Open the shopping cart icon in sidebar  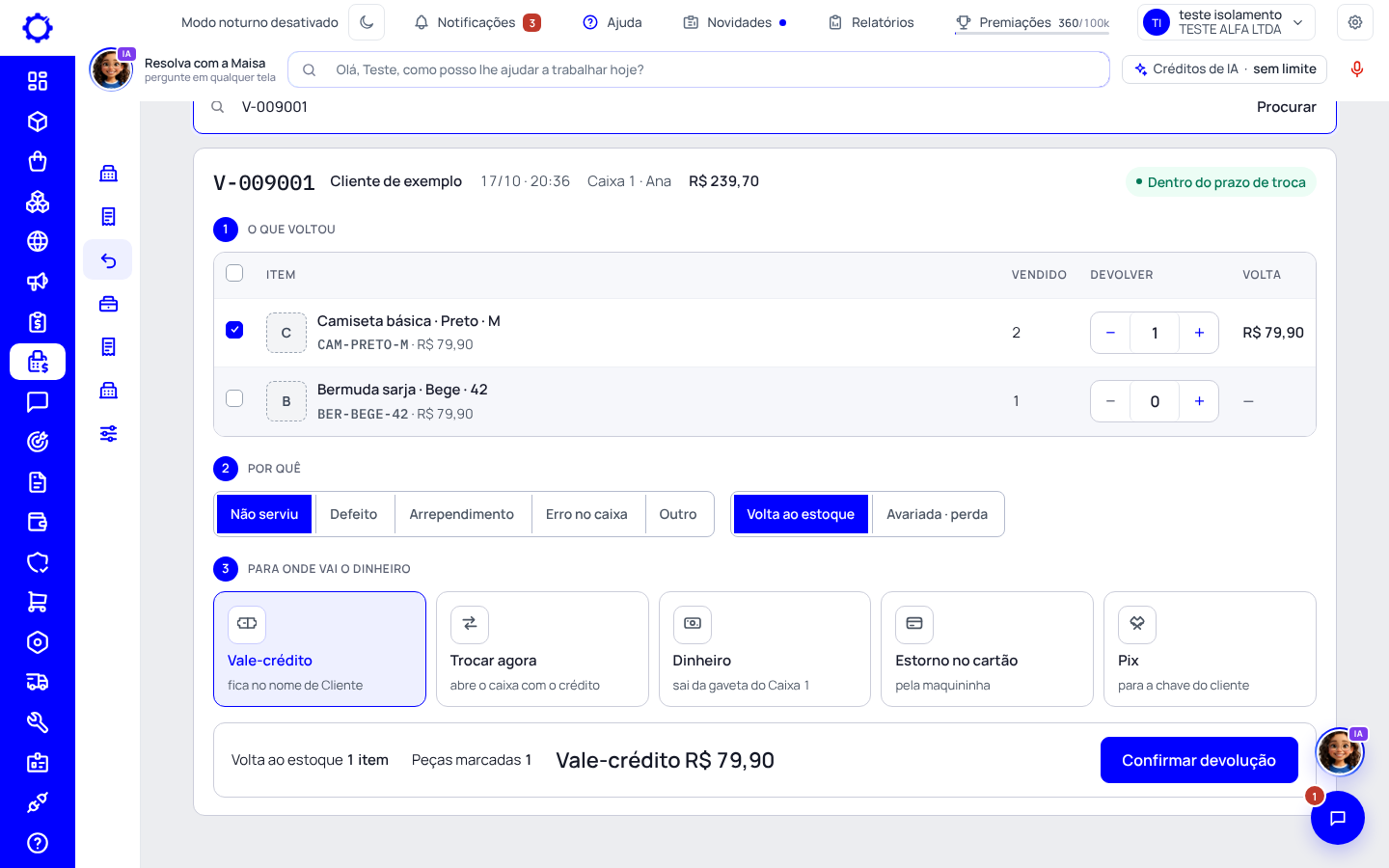(x=38, y=602)
